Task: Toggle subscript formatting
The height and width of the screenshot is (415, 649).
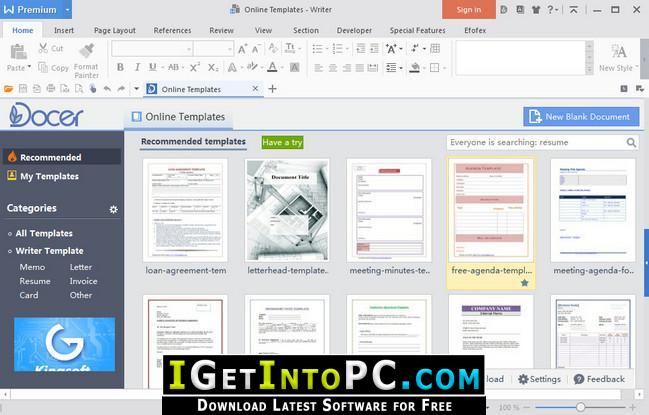Action: pos(213,67)
